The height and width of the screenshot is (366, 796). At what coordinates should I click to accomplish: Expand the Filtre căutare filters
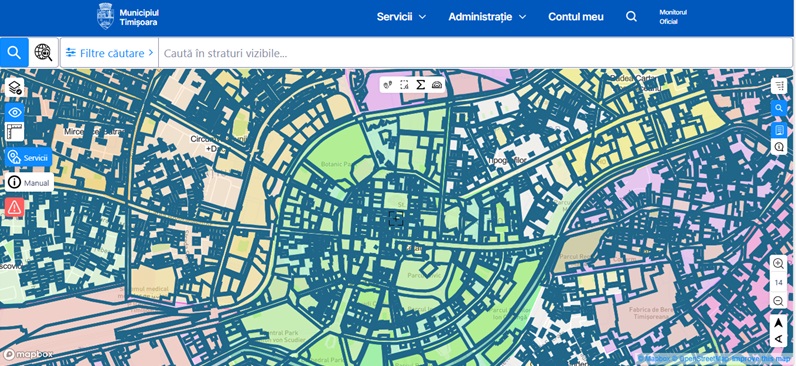pos(109,53)
